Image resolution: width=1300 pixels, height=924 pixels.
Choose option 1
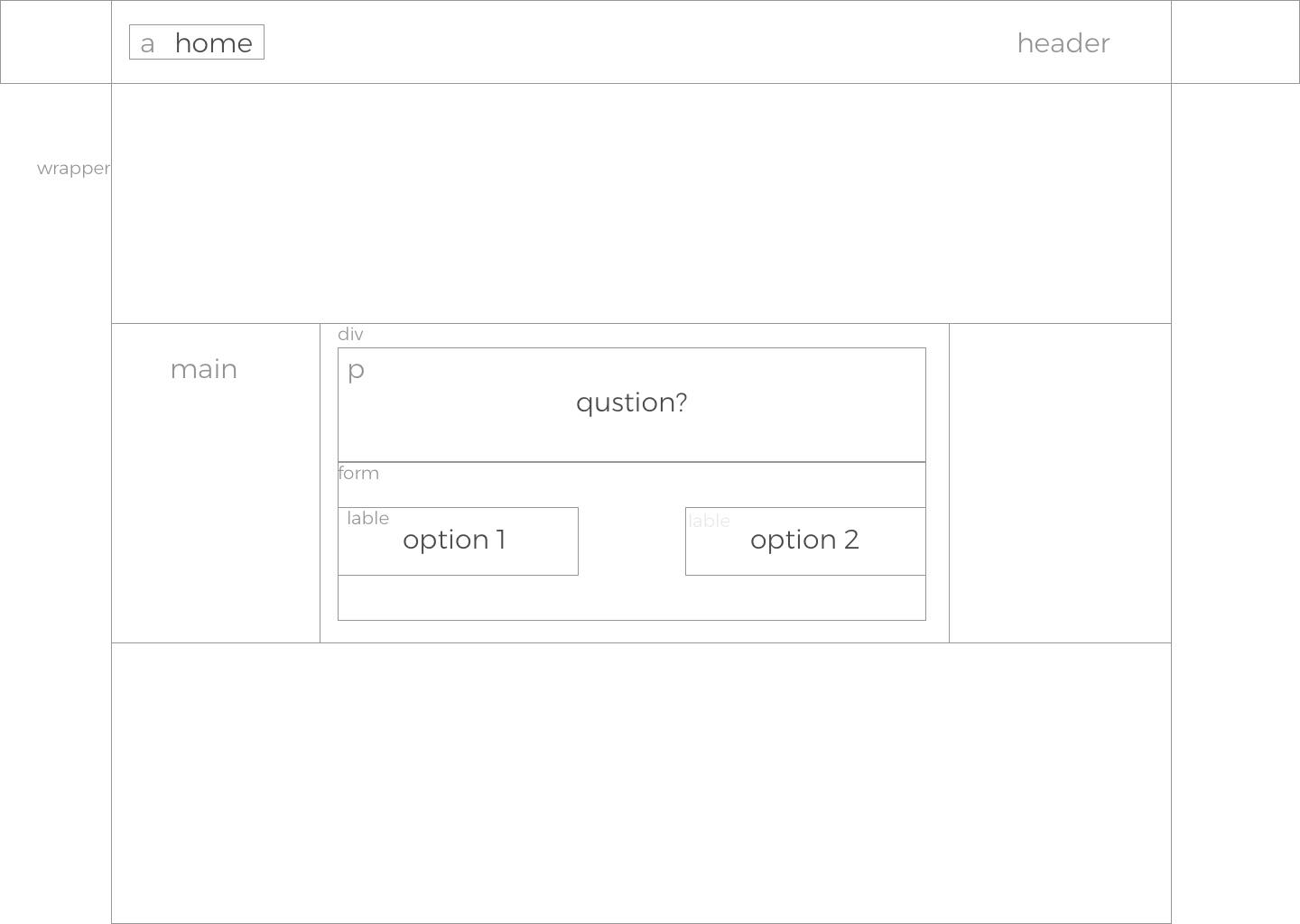(x=458, y=541)
